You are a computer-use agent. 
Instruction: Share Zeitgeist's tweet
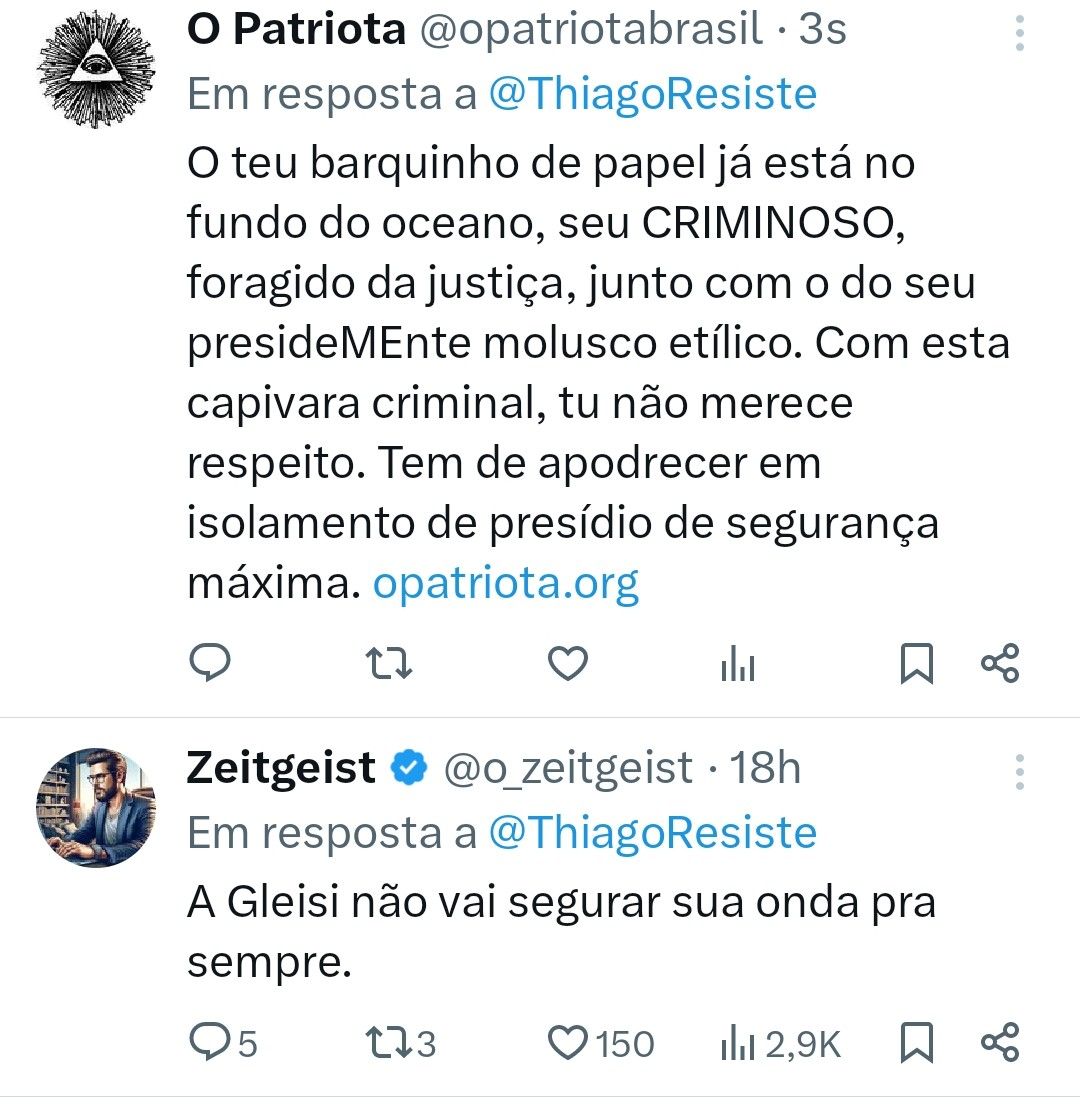tap(1000, 1043)
